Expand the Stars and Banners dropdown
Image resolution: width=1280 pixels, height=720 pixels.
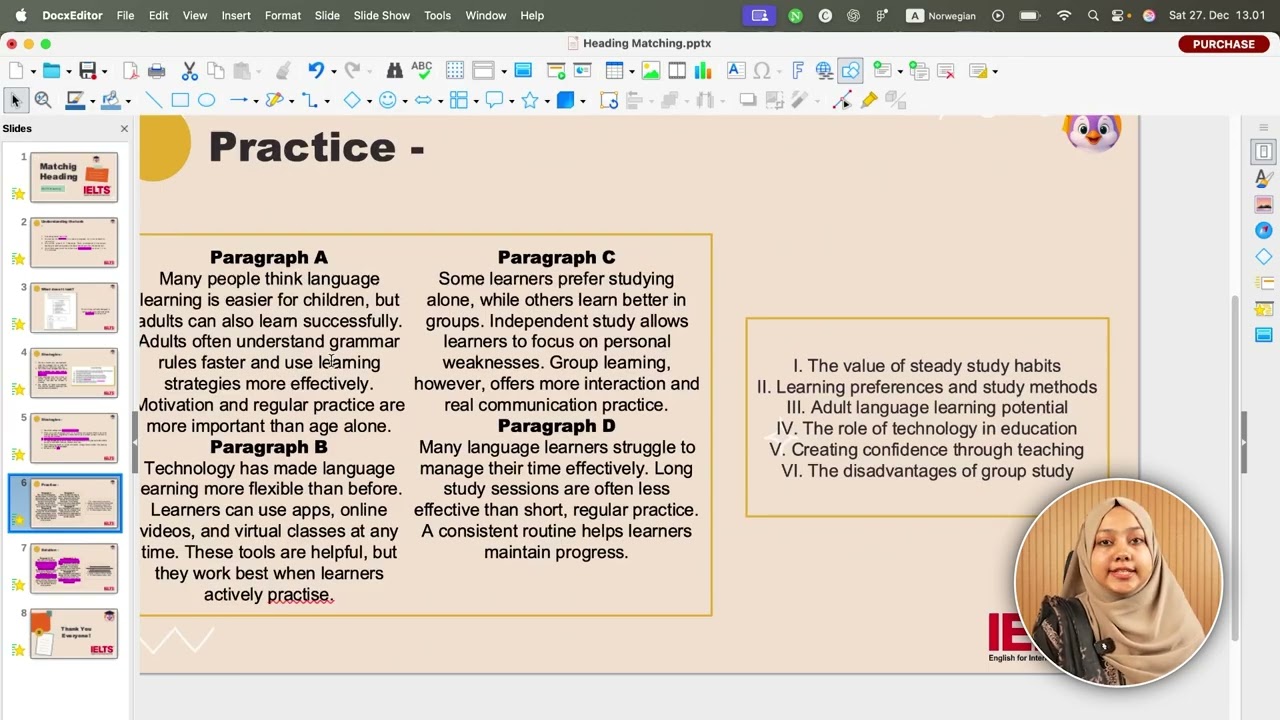(x=547, y=101)
